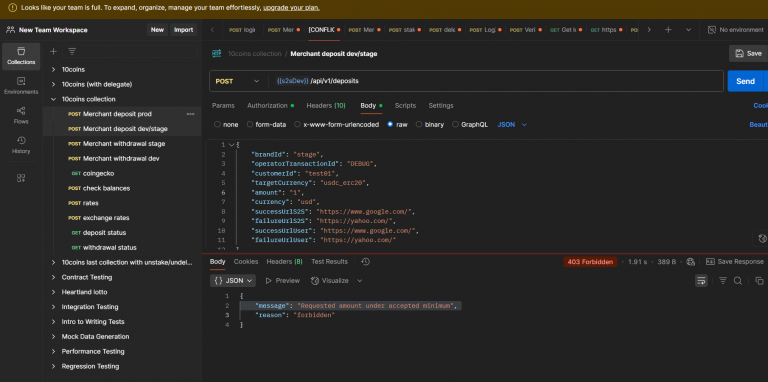Click the blue Send button
This screenshot has height=382, width=768.
pos(745,81)
